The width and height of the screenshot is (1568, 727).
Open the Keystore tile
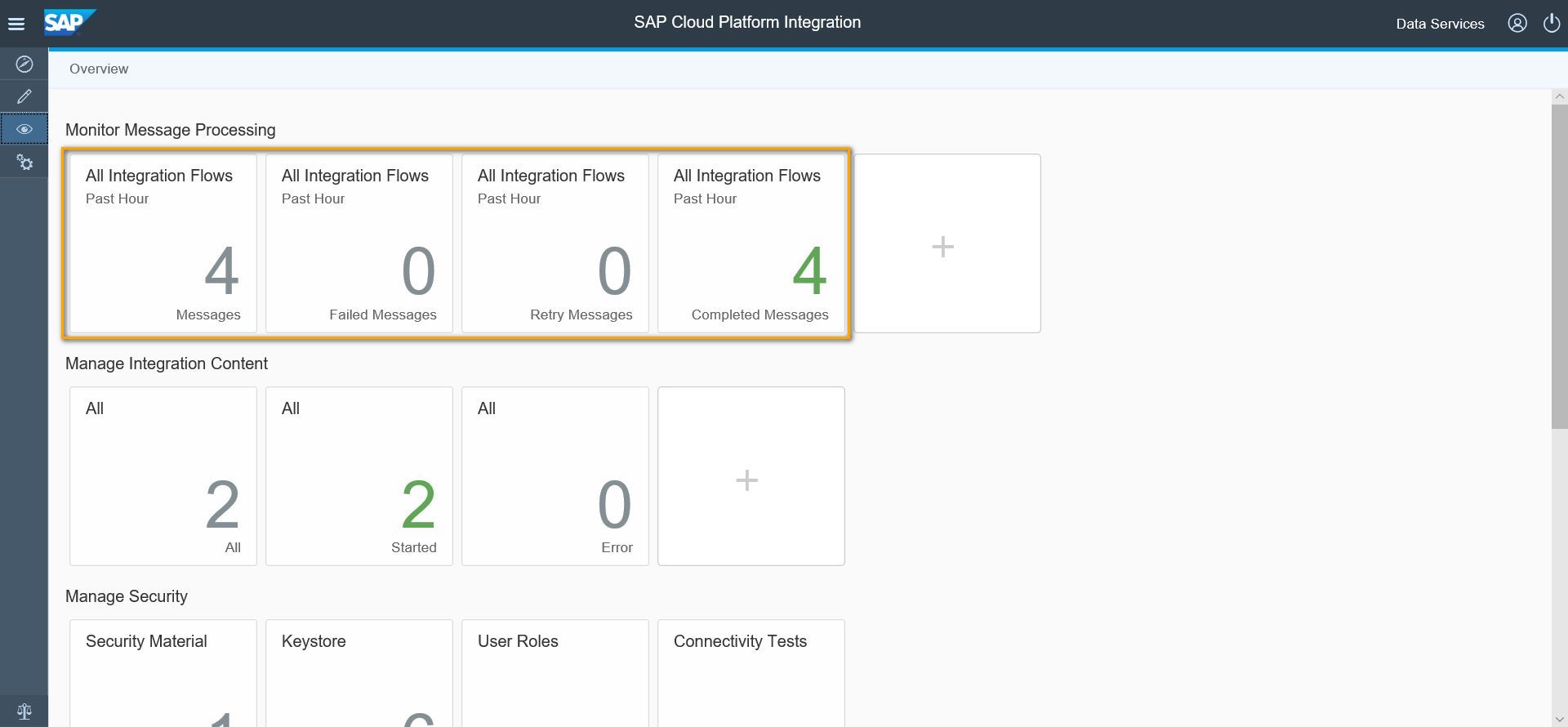[x=359, y=673]
